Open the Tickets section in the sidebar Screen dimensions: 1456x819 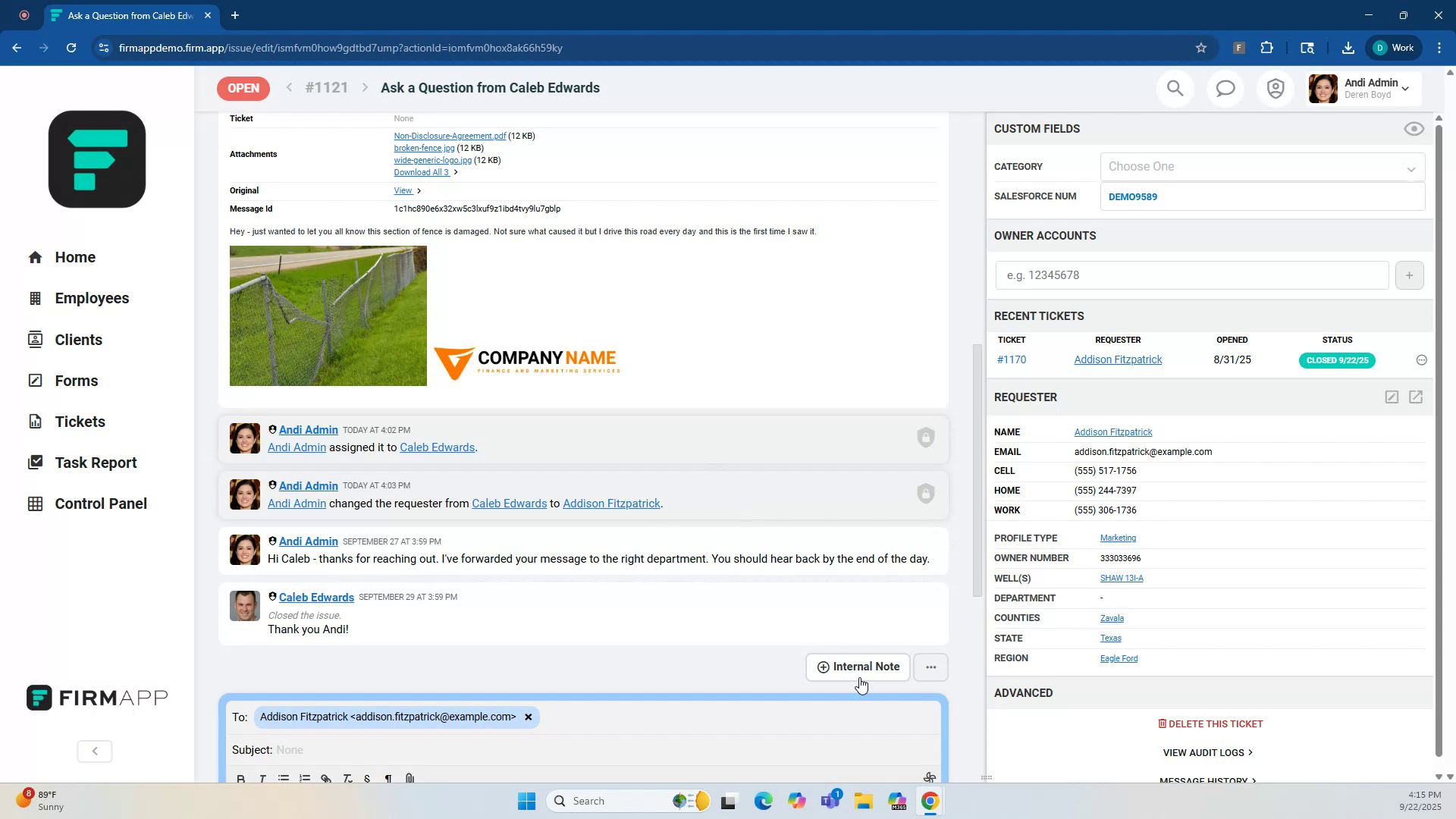pyautogui.click(x=80, y=422)
